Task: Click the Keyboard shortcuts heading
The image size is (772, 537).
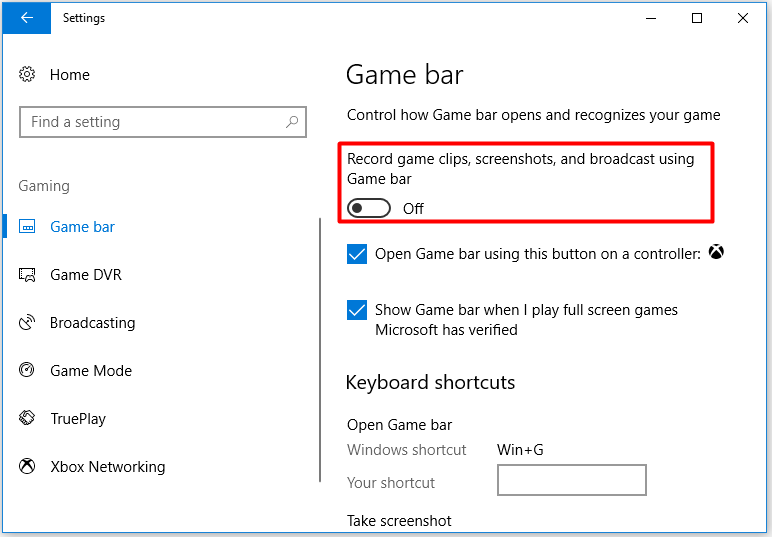Action: pos(430,382)
